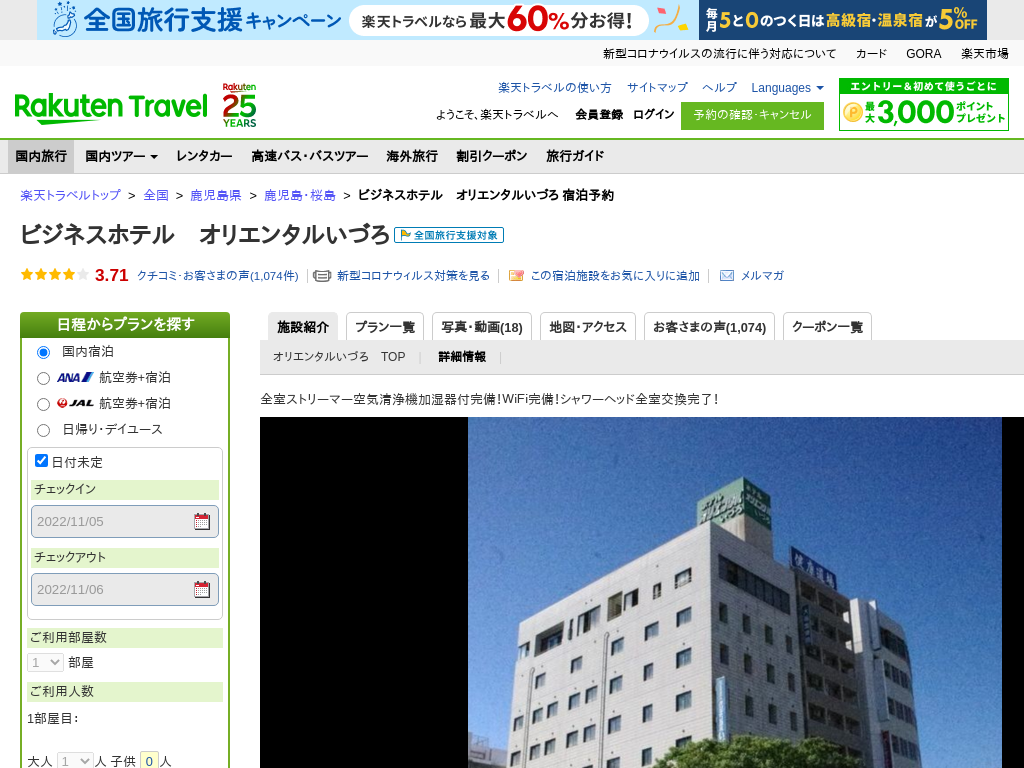Screen dimensions: 1024x768
Task: Open the オリエンタルいづろ TOP sub-tab
Action: pyautogui.click(x=339, y=357)
